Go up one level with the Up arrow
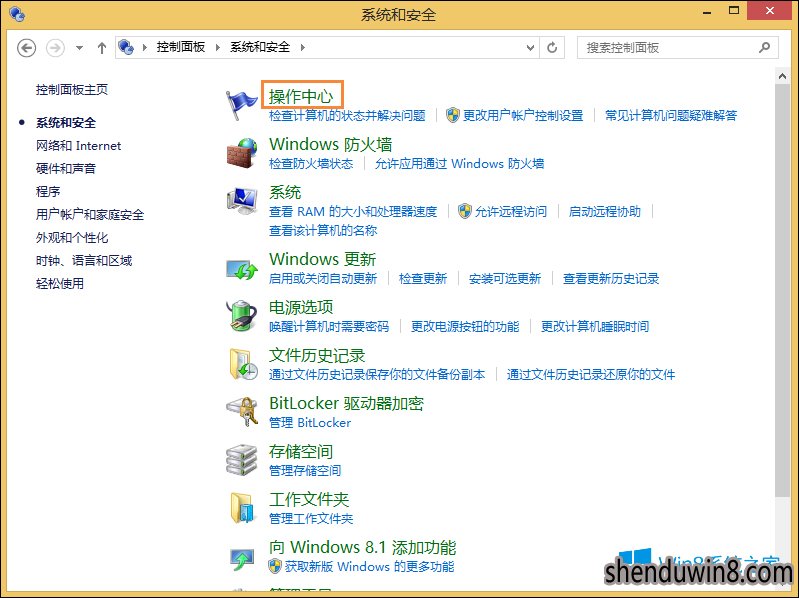 pos(102,48)
